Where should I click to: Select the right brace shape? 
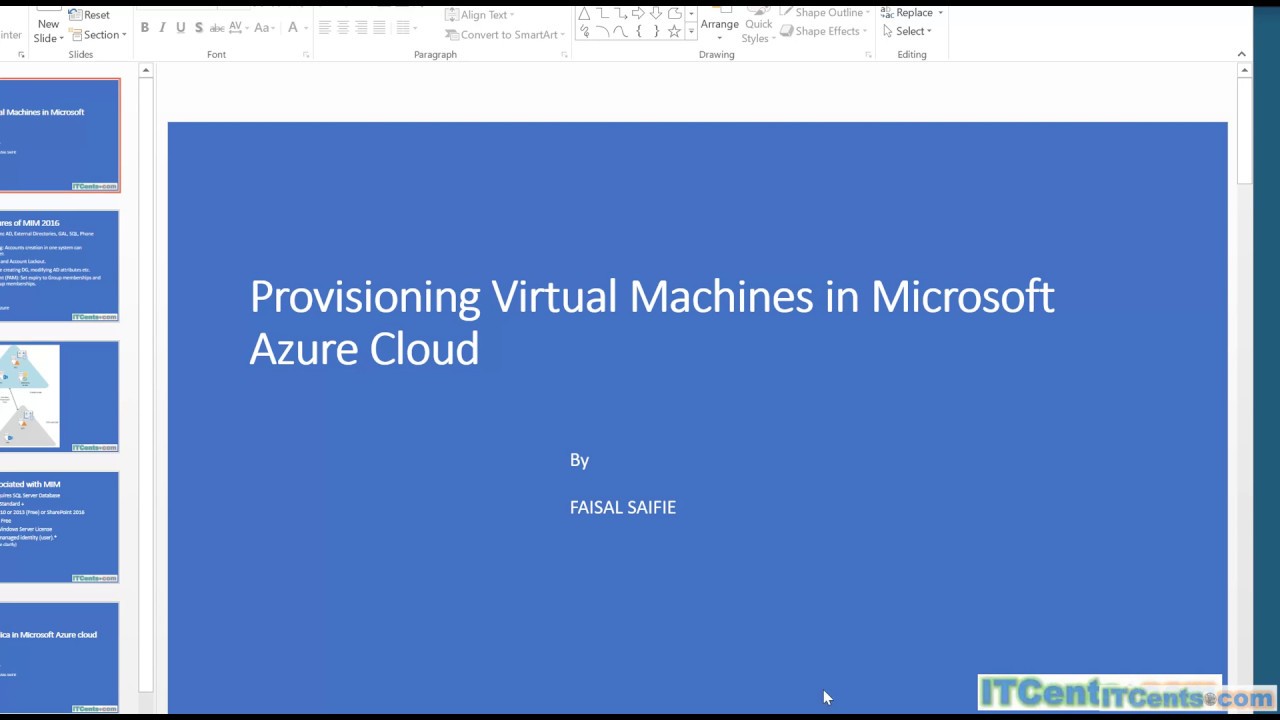(656, 31)
